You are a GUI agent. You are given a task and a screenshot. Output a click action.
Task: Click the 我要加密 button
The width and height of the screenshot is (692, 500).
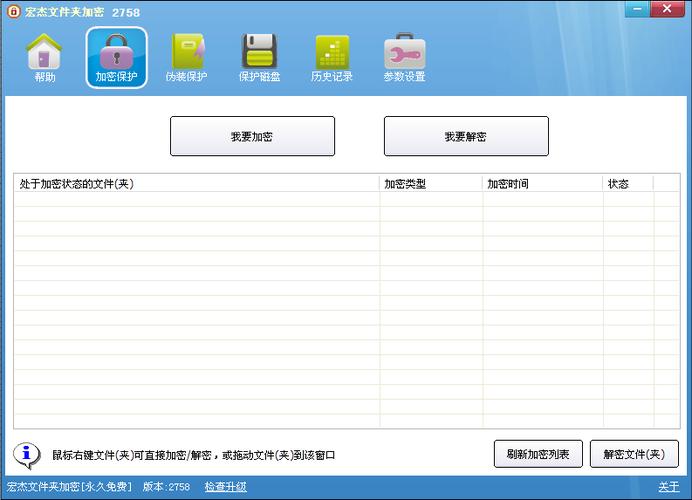point(252,136)
